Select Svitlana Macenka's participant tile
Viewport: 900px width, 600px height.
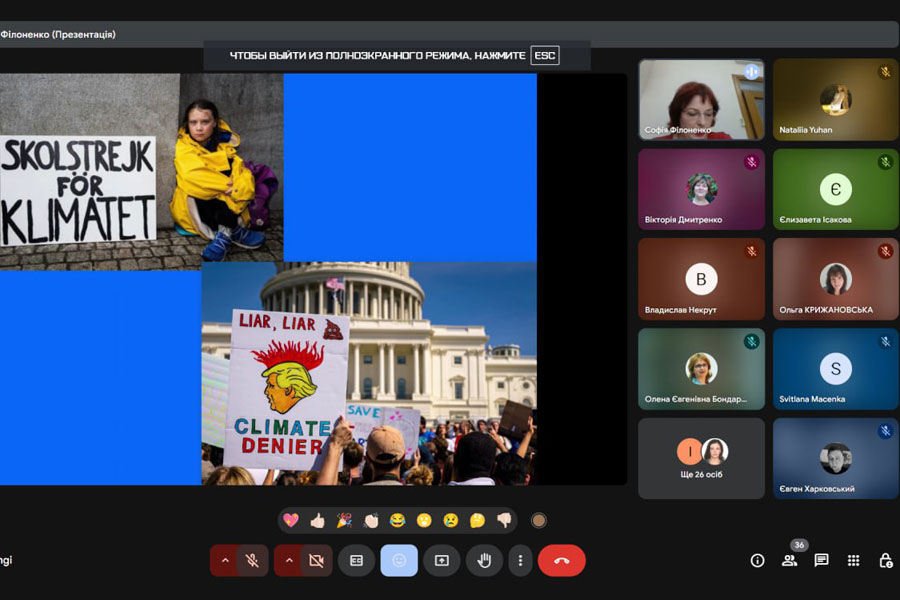coord(836,369)
